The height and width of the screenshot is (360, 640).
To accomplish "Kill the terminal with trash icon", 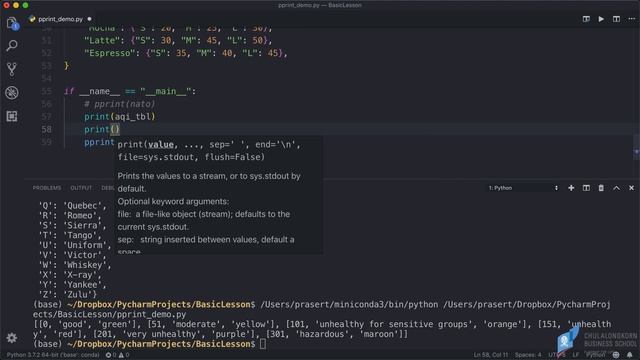I will [601, 188].
